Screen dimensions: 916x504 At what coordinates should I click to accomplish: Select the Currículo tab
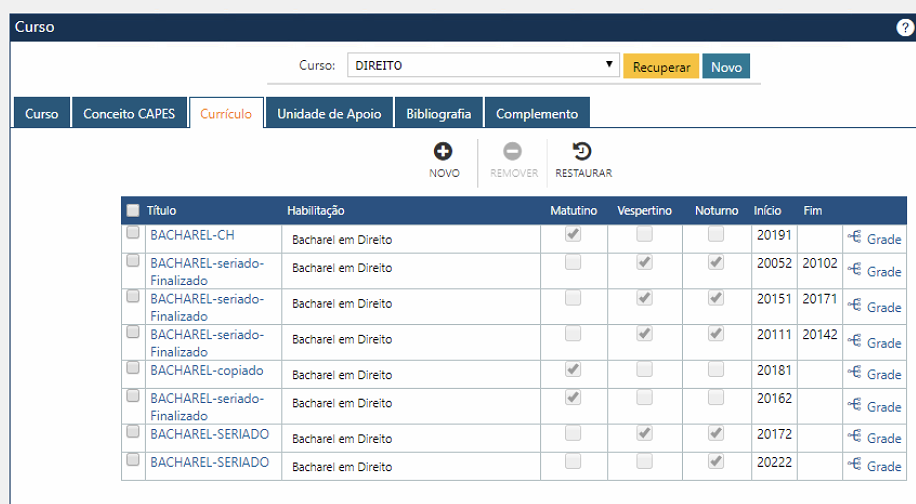(226, 113)
